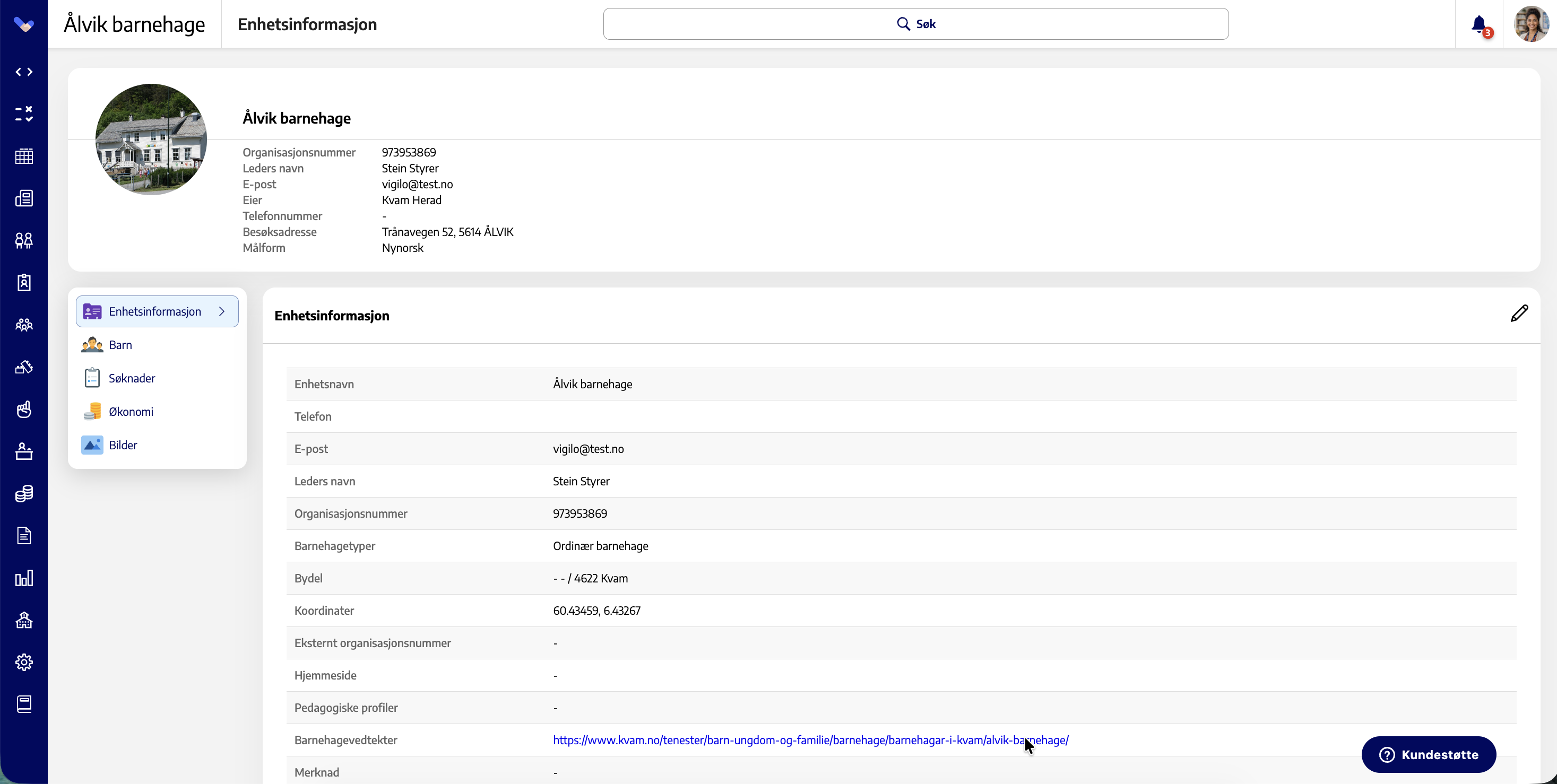This screenshot has width=1557, height=784.
Task: Open the birthday cake sidebar icon
Action: click(23, 451)
